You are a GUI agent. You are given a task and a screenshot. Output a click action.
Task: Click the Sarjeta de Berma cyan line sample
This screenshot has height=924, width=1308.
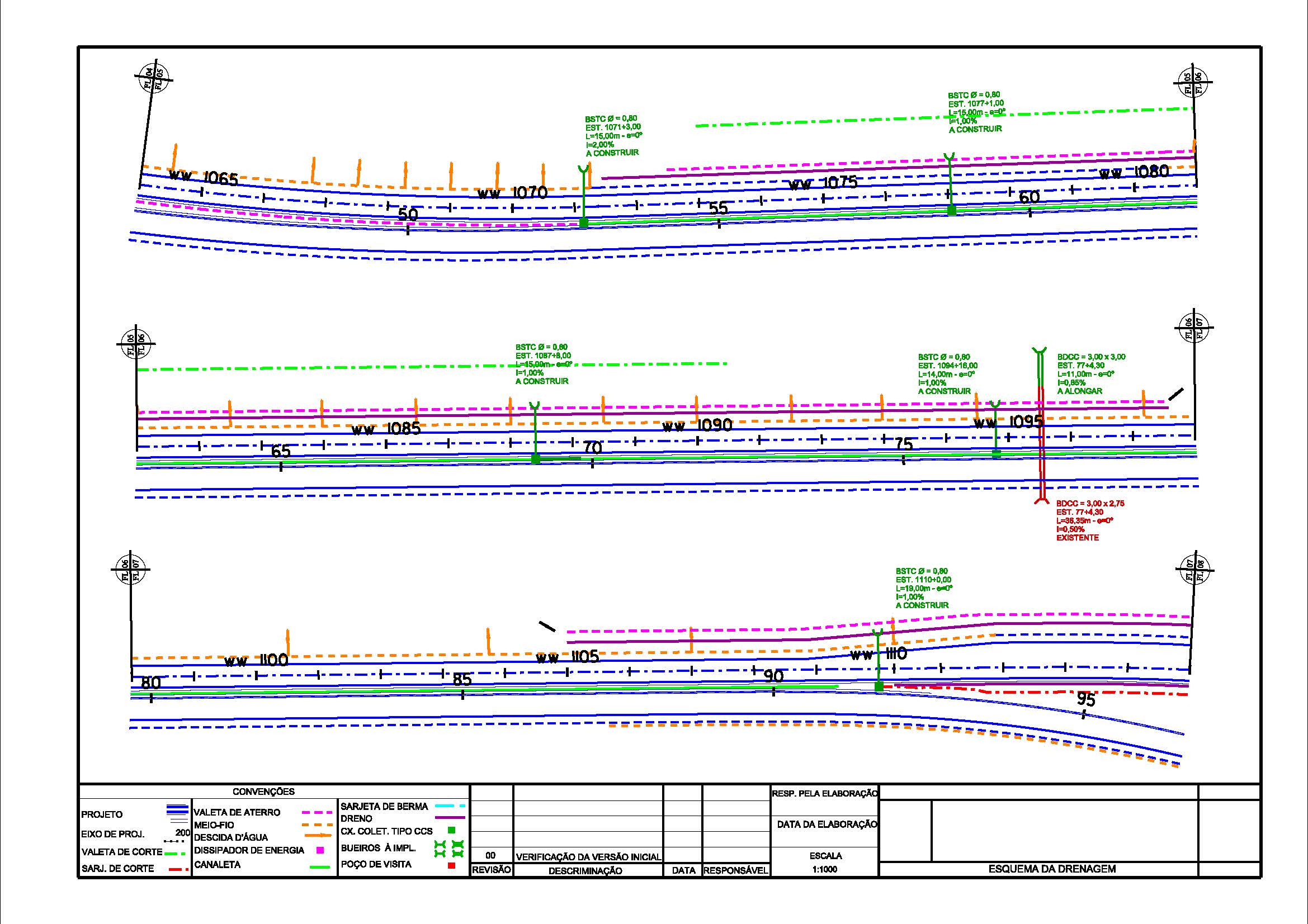tap(450, 805)
